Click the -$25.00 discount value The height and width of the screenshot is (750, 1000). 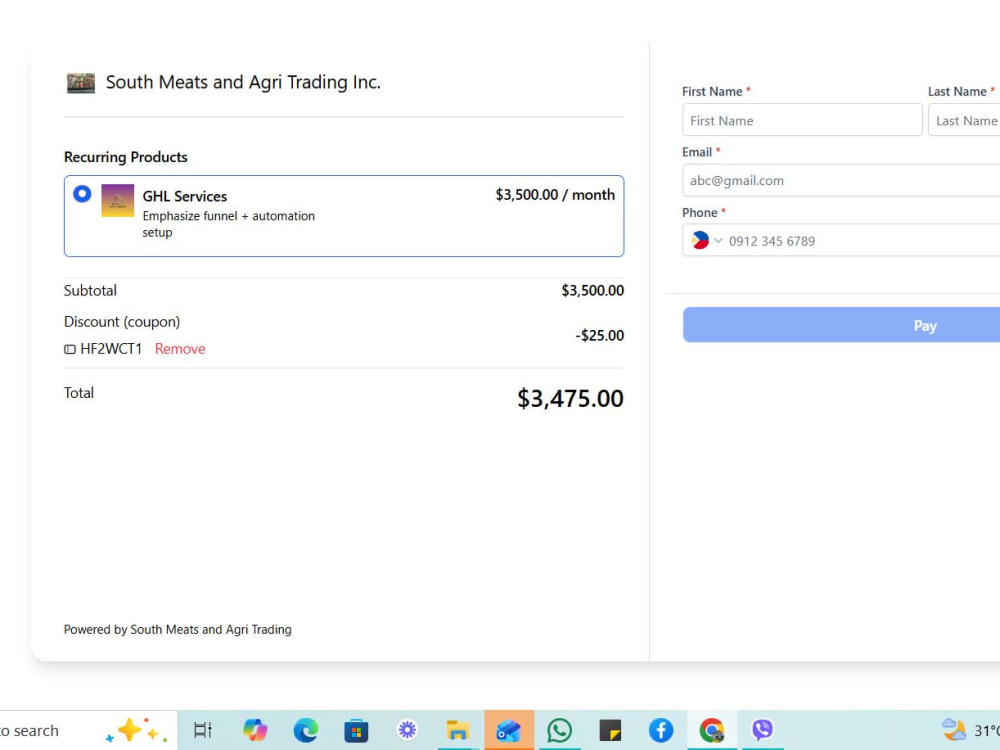click(x=599, y=335)
